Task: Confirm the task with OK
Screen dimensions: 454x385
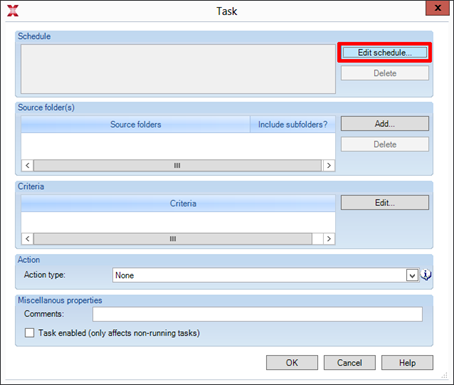Action: click(292, 363)
